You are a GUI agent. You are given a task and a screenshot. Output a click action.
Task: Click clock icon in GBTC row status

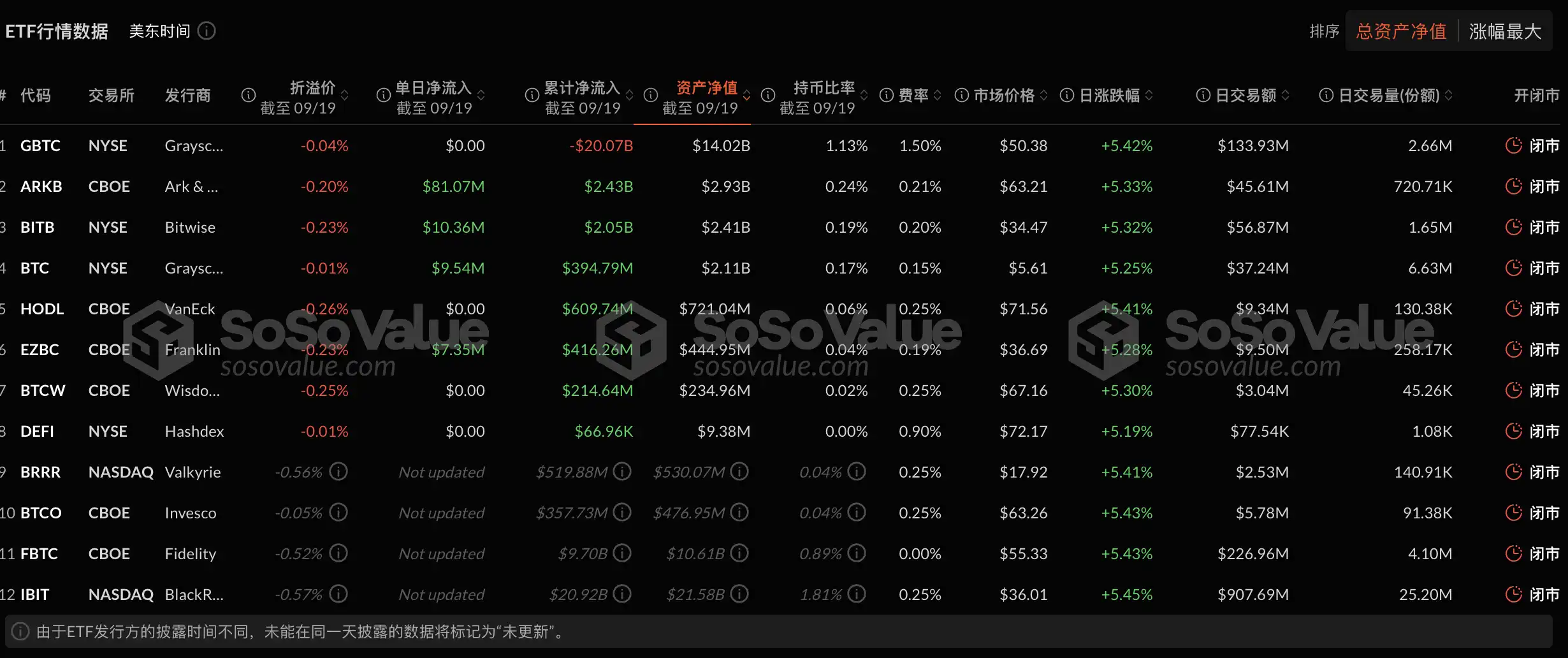(1513, 145)
